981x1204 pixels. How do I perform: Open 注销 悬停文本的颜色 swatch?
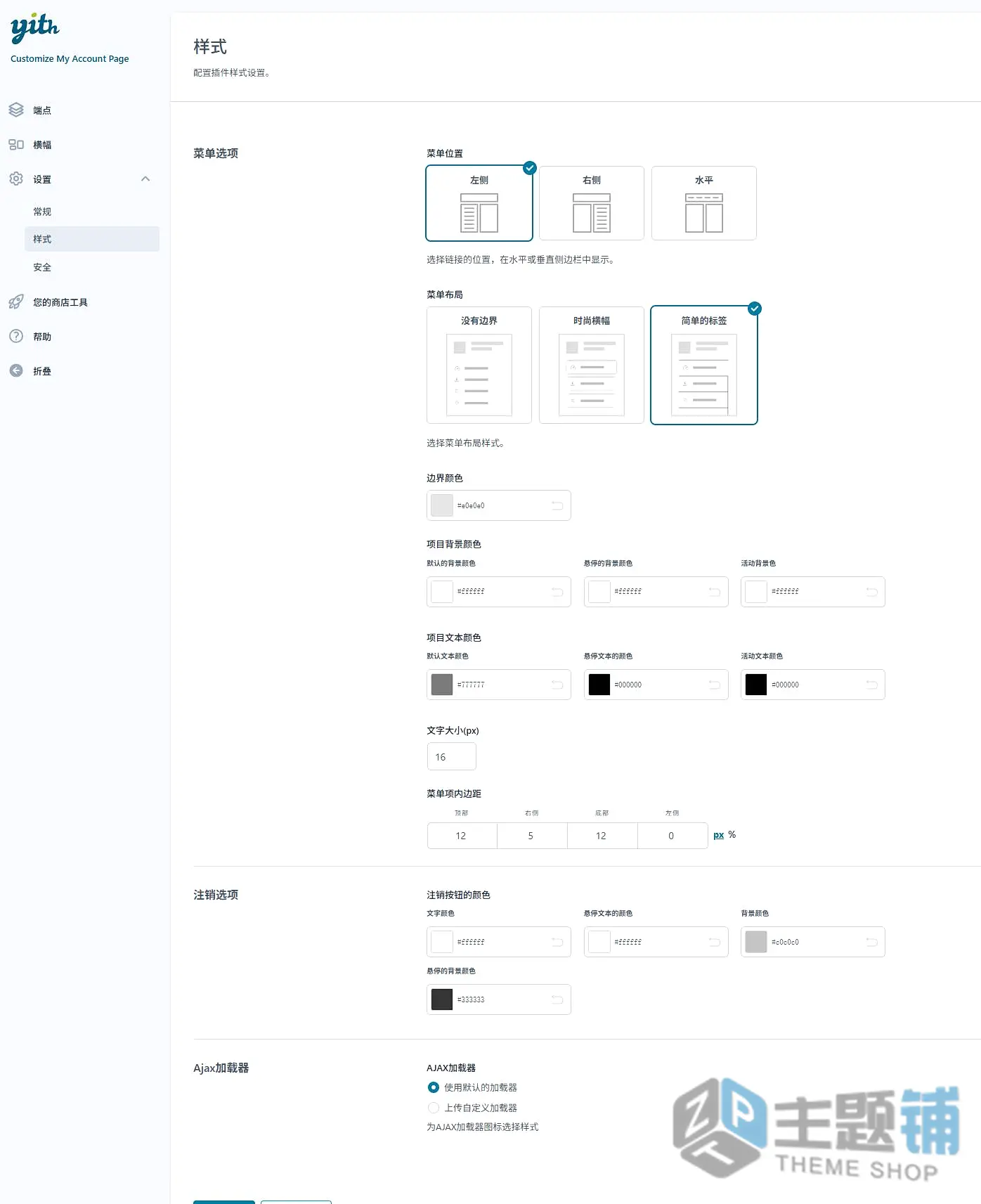click(599, 942)
